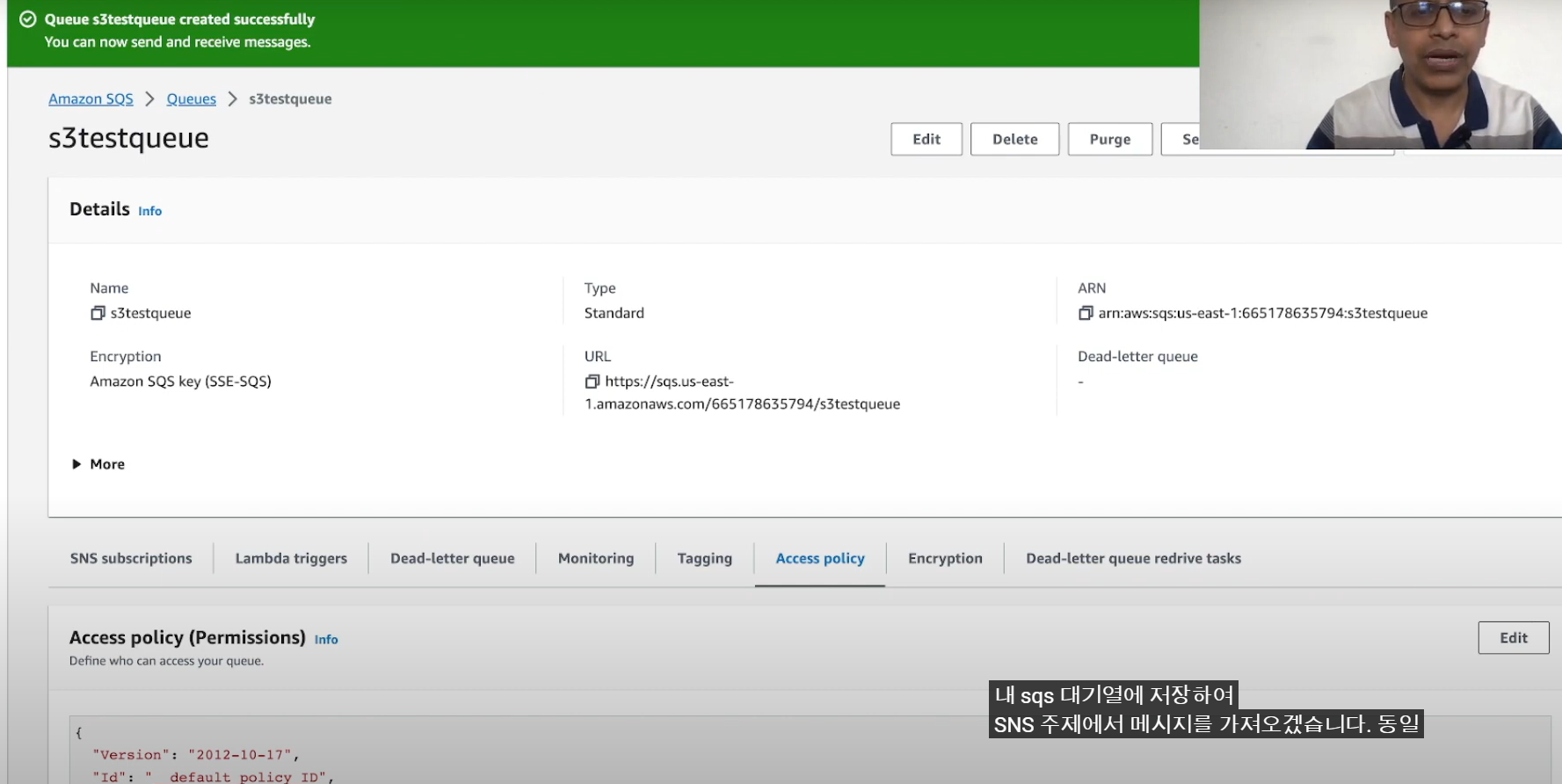This screenshot has width=1562, height=784.
Task: Switch to the Tagging tab
Action: (705, 558)
